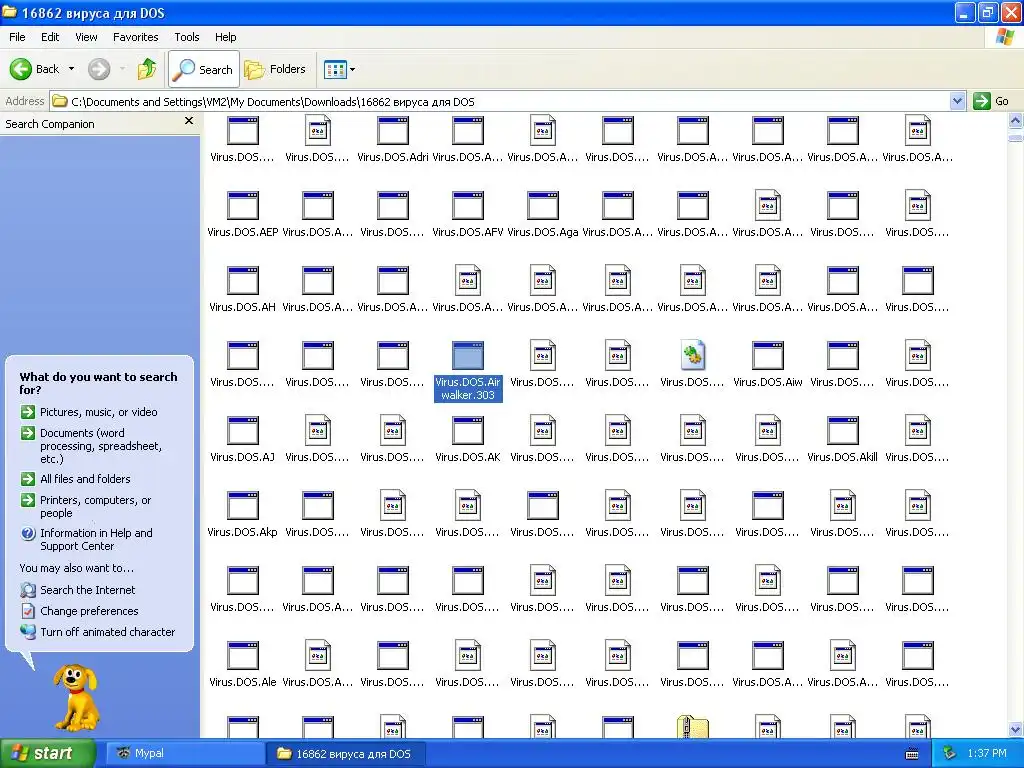1024x768 pixels.
Task: Open the Views dropdown button
Action: [x=340, y=69]
